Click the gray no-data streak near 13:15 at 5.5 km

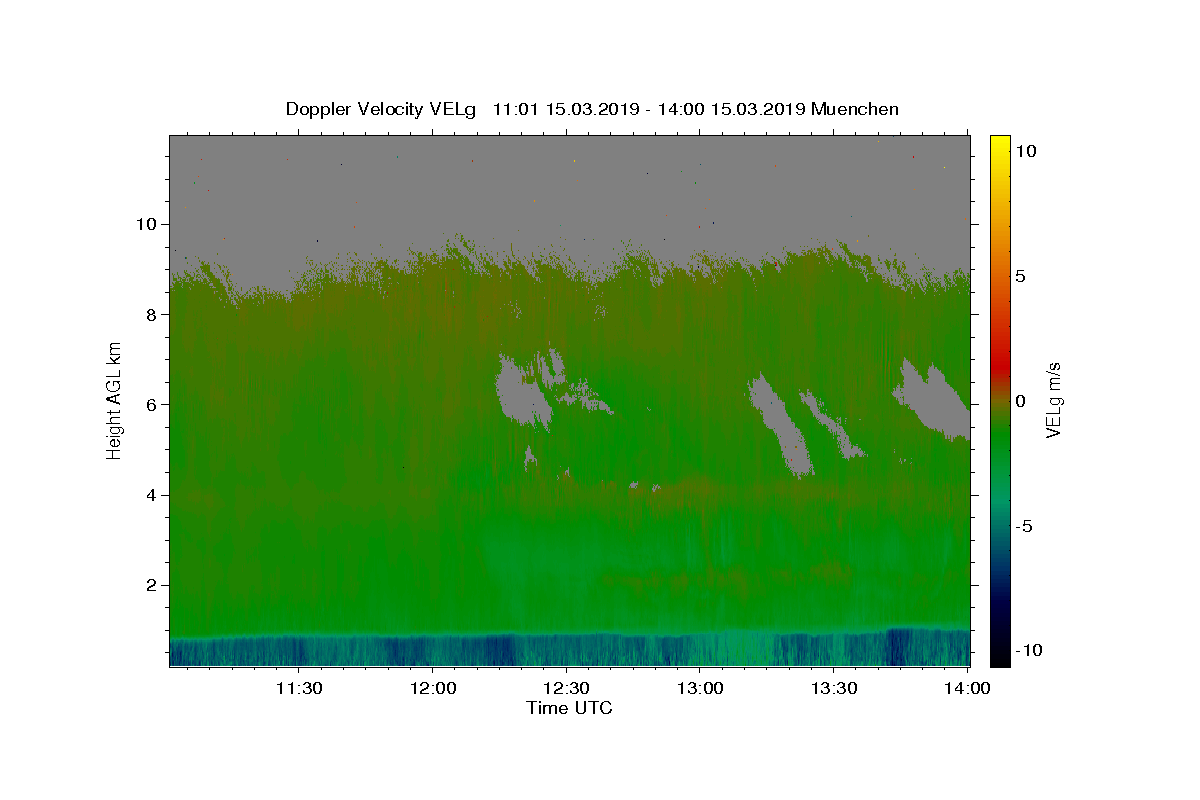coord(781,424)
